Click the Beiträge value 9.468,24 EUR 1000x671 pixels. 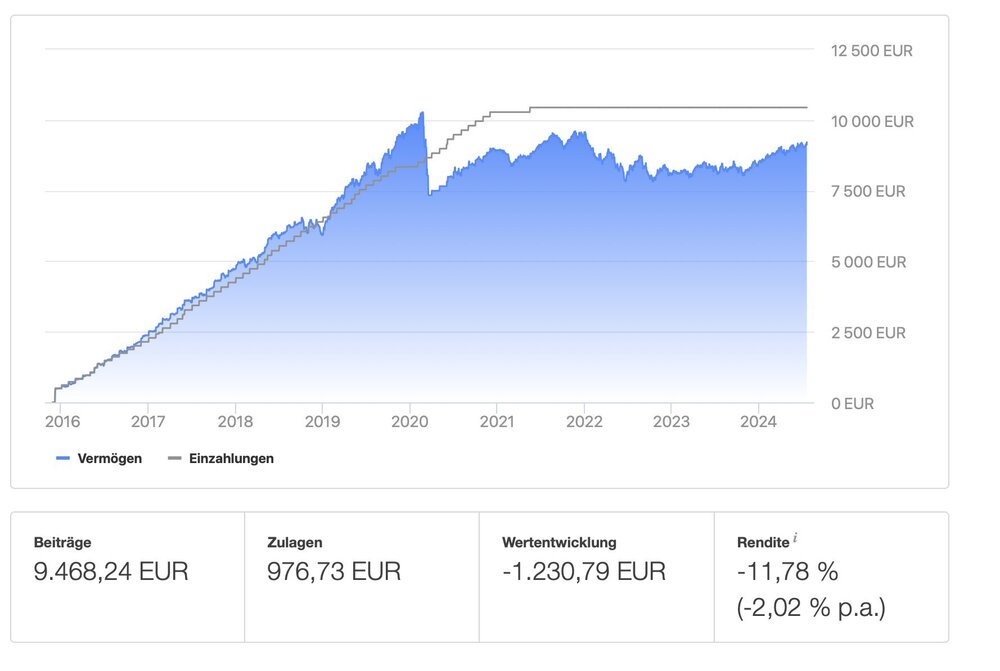[x=111, y=572]
